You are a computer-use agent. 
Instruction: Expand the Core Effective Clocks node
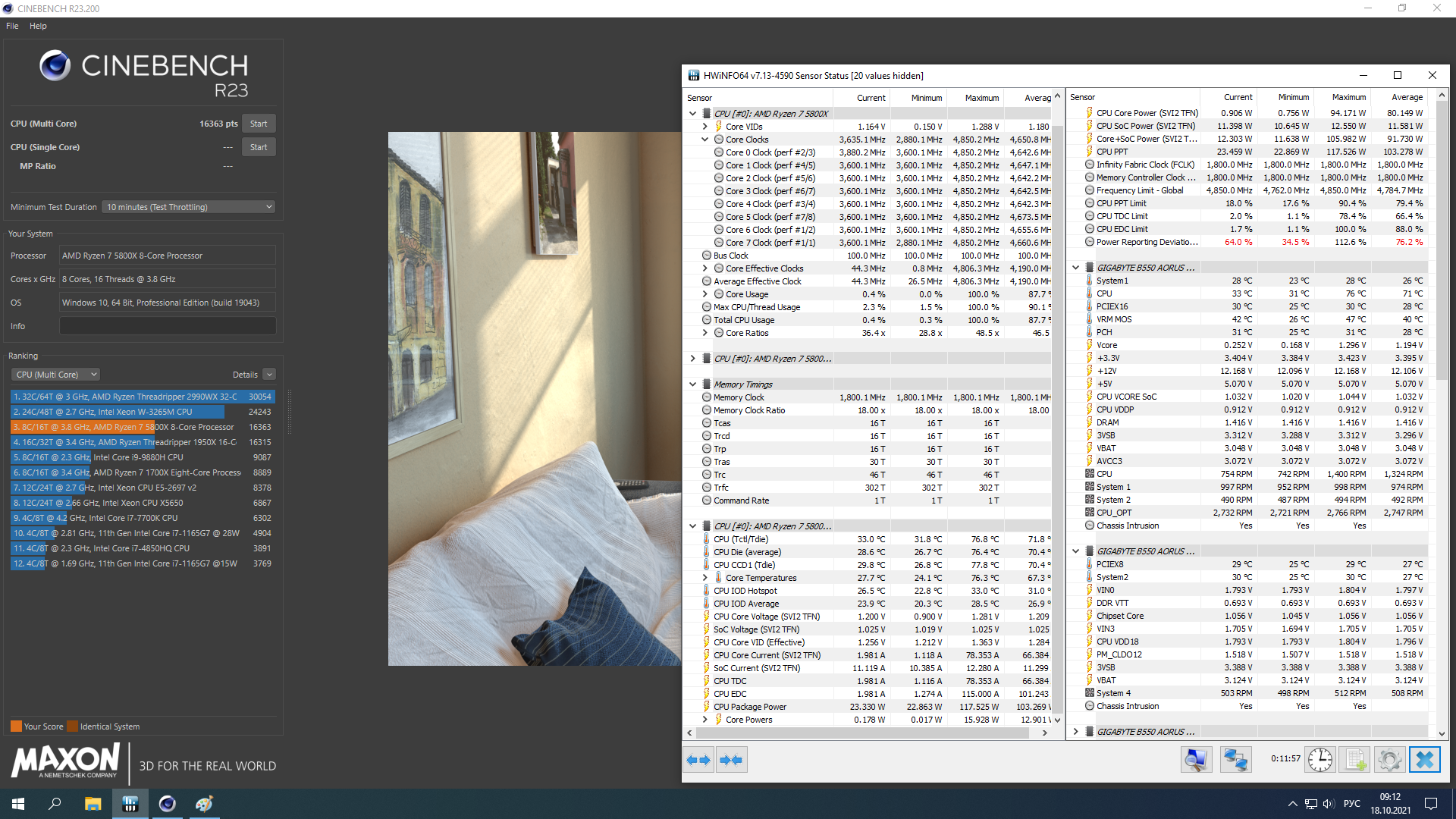pyautogui.click(x=704, y=268)
